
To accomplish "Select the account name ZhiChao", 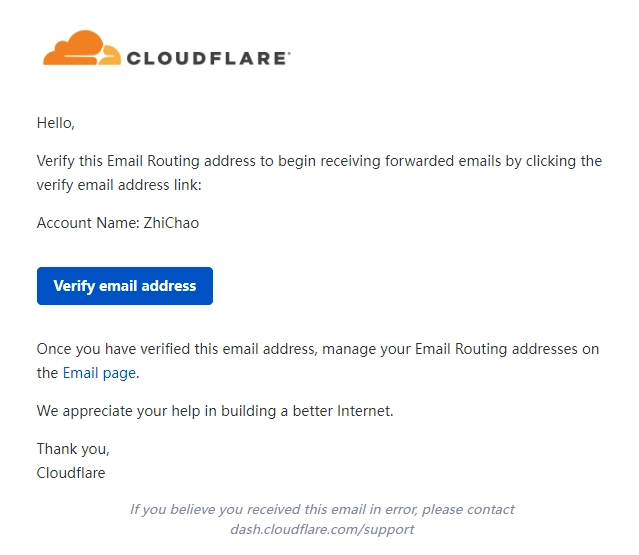I will click(173, 223).
